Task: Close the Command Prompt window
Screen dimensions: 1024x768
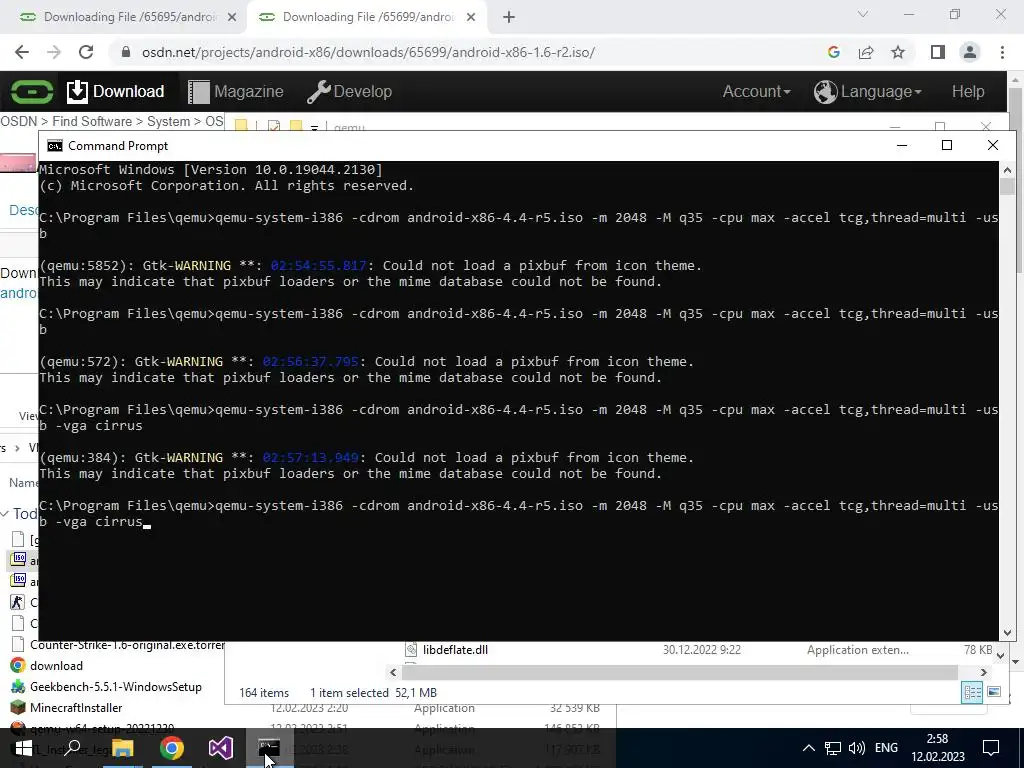Action: point(992,145)
